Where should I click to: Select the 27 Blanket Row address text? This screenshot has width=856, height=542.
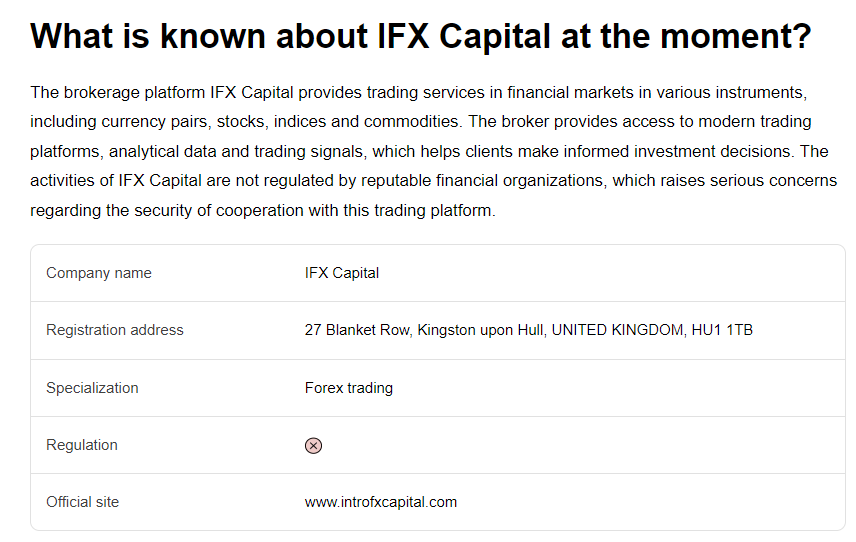point(528,330)
